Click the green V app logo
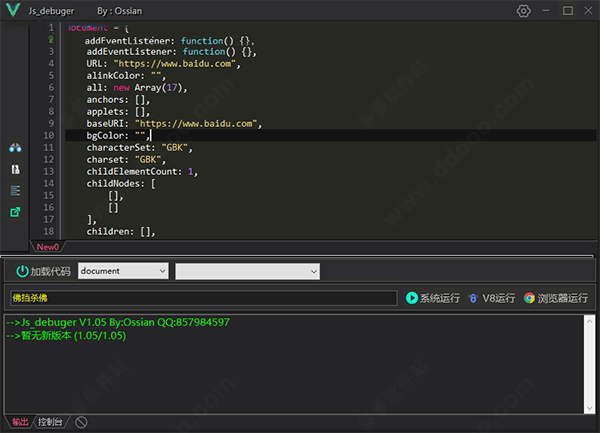This screenshot has width=600, height=433. pyautogui.click(x=13, y=10)
